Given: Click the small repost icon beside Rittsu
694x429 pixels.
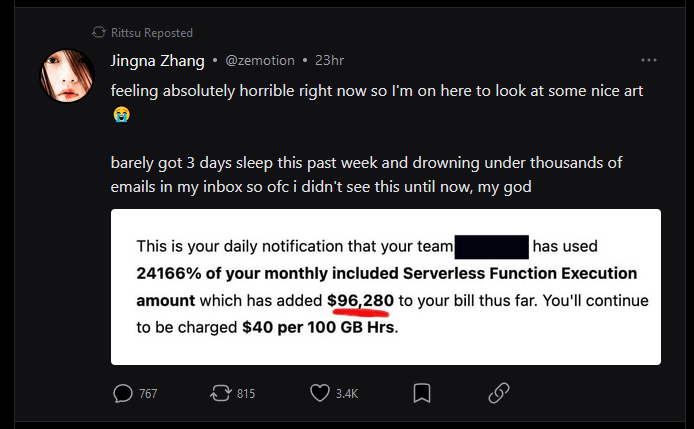Looking at the screenshot, I should [98, 33].
